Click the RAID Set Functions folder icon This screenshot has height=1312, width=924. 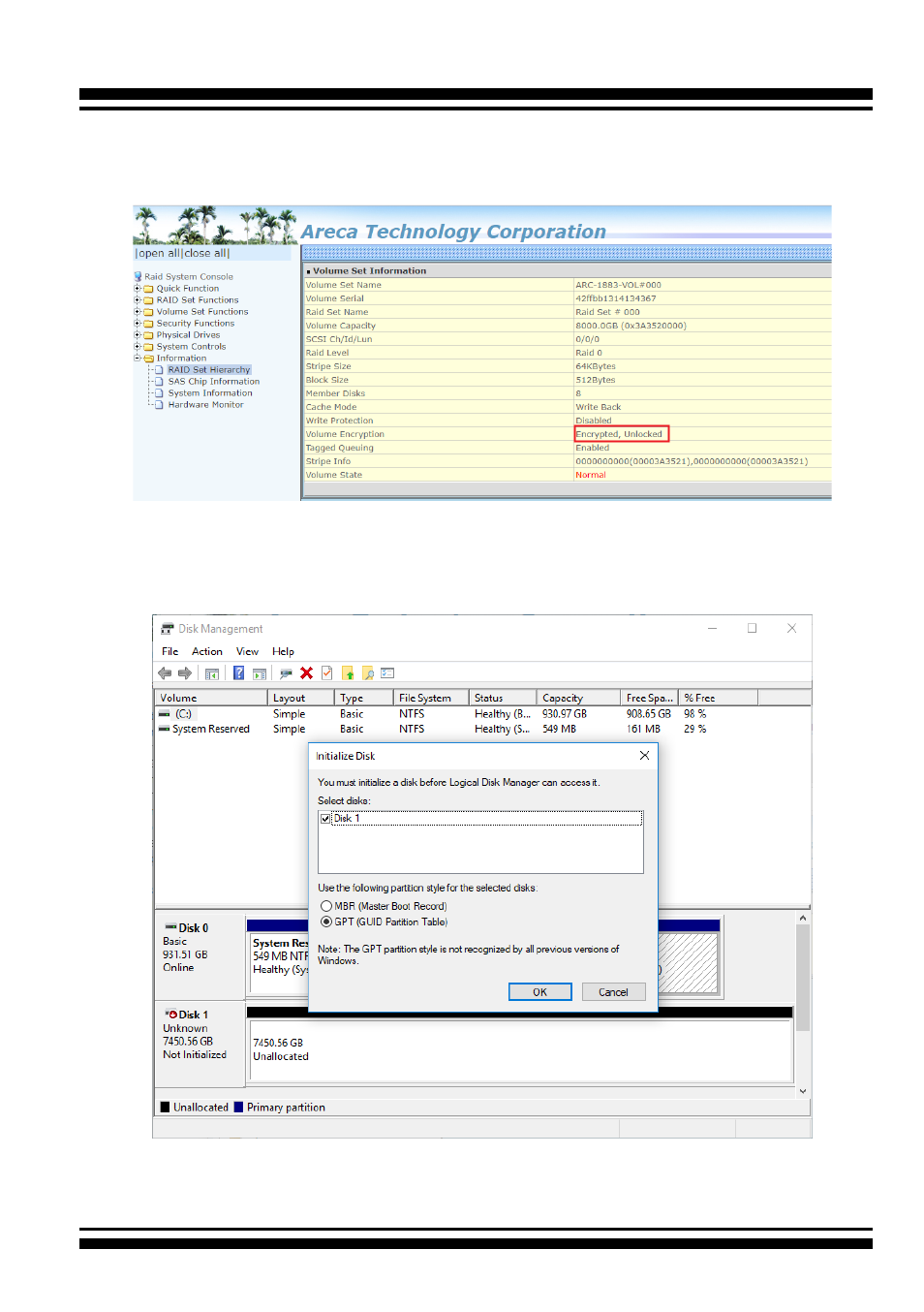[x=149, y=300]
